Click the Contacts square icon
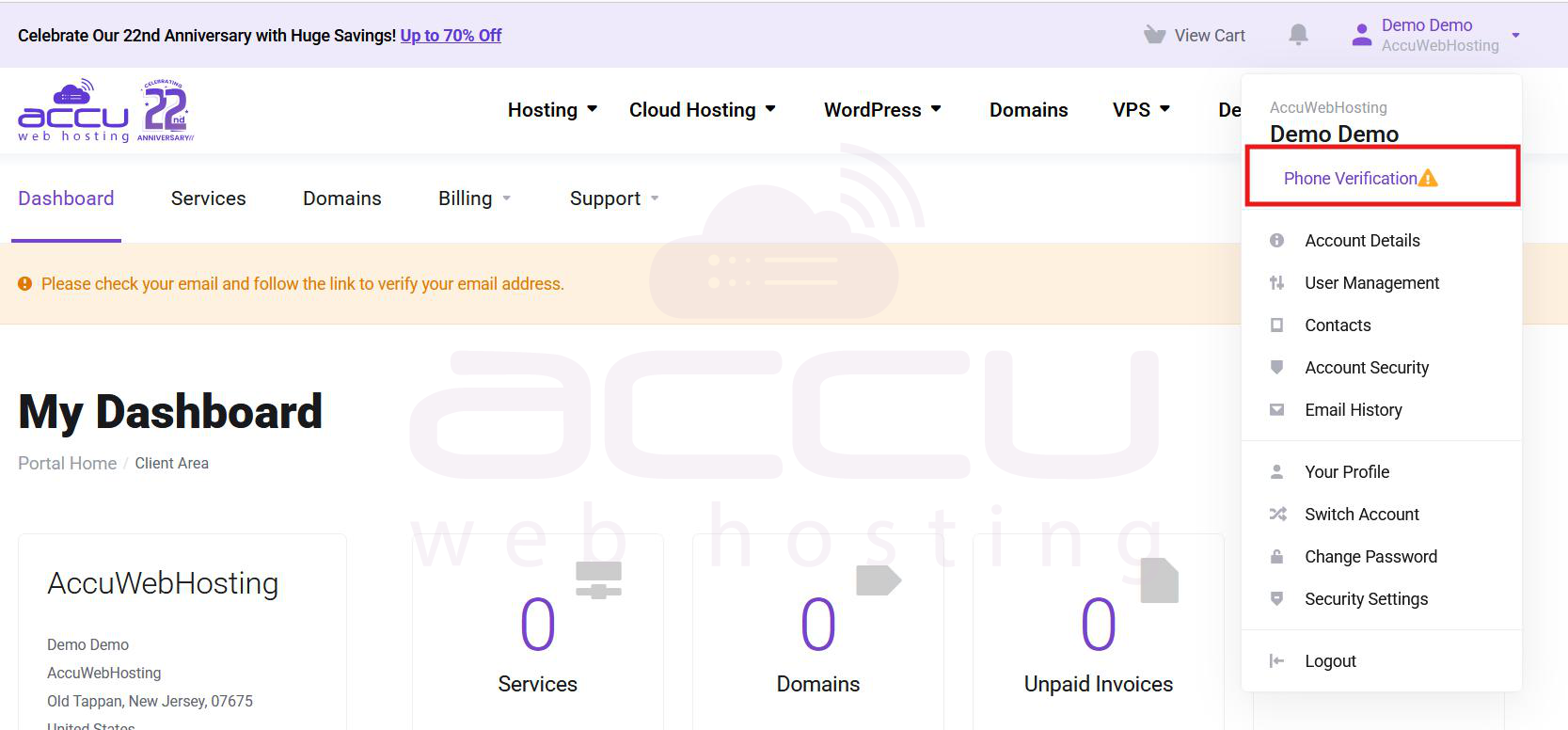 click(x=1276, y=325)
